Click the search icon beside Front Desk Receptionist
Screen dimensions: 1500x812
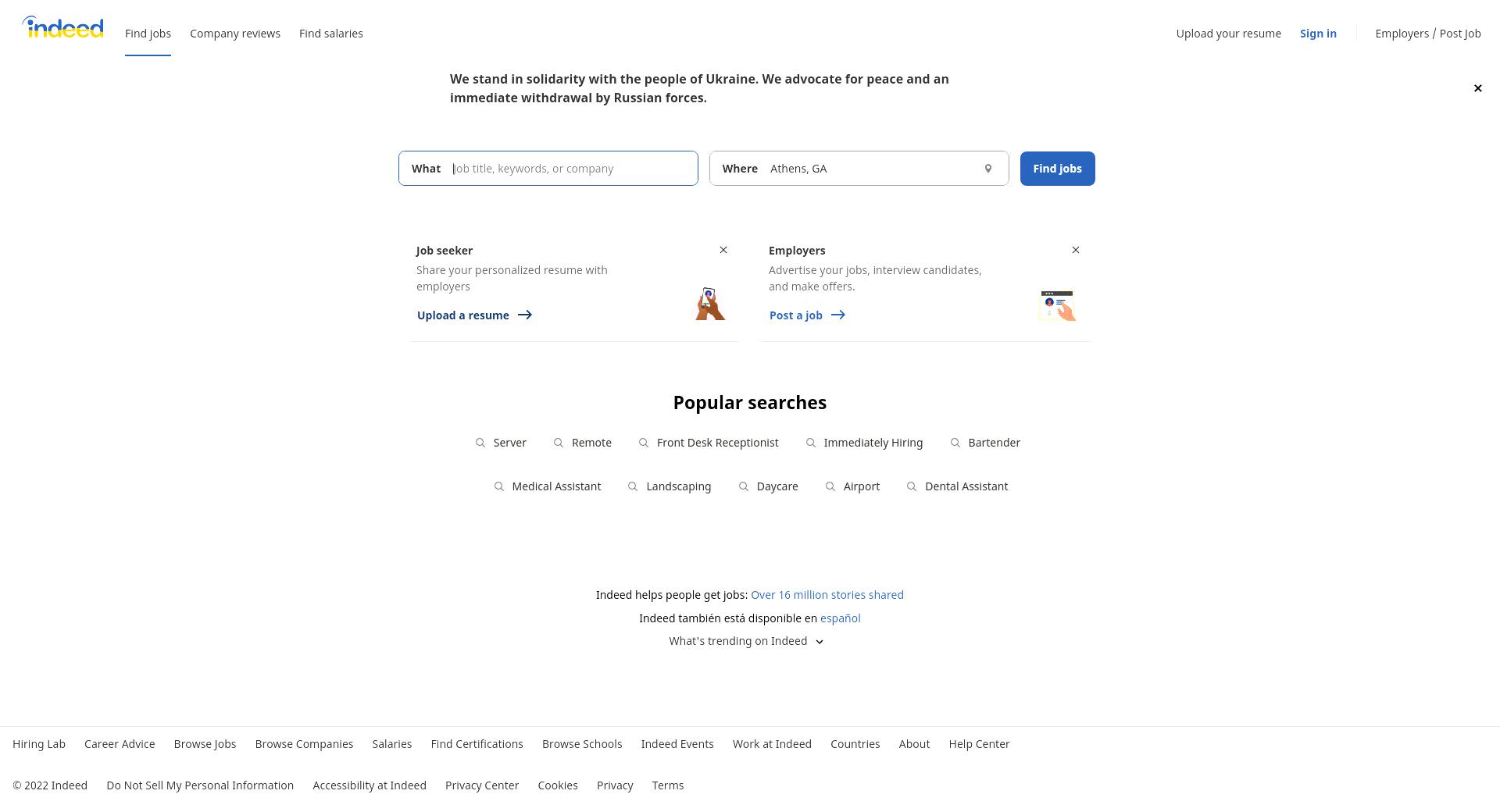pyautogui.click(x=644, y=443)
